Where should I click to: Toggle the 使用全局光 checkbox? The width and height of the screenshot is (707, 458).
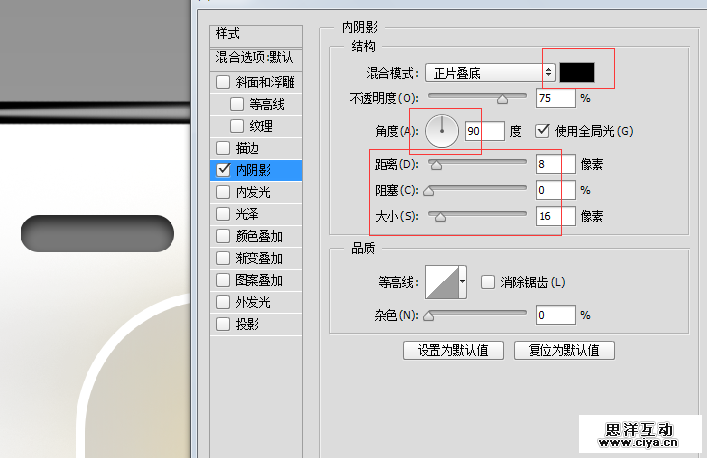click(542, 131)
